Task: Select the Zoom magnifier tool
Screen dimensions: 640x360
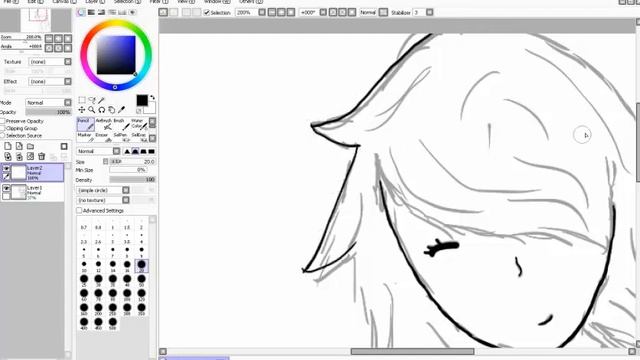Action: (x=92, y=110)
